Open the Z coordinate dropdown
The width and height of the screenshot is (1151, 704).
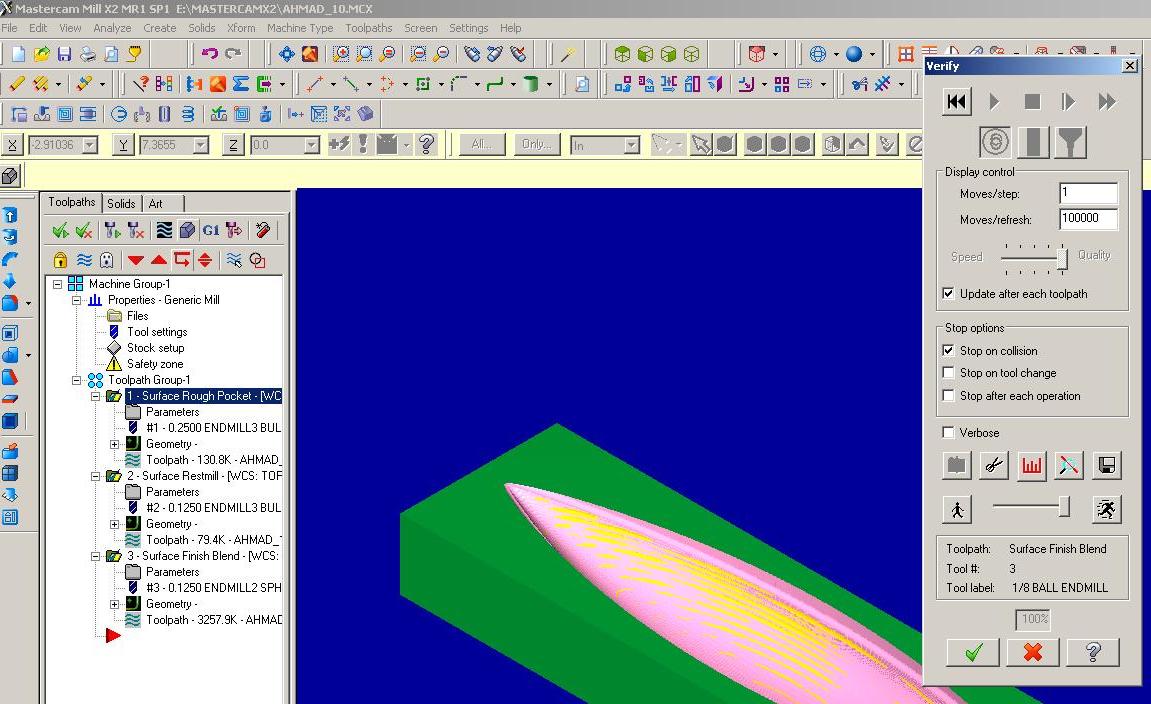(x=312, y=145)
